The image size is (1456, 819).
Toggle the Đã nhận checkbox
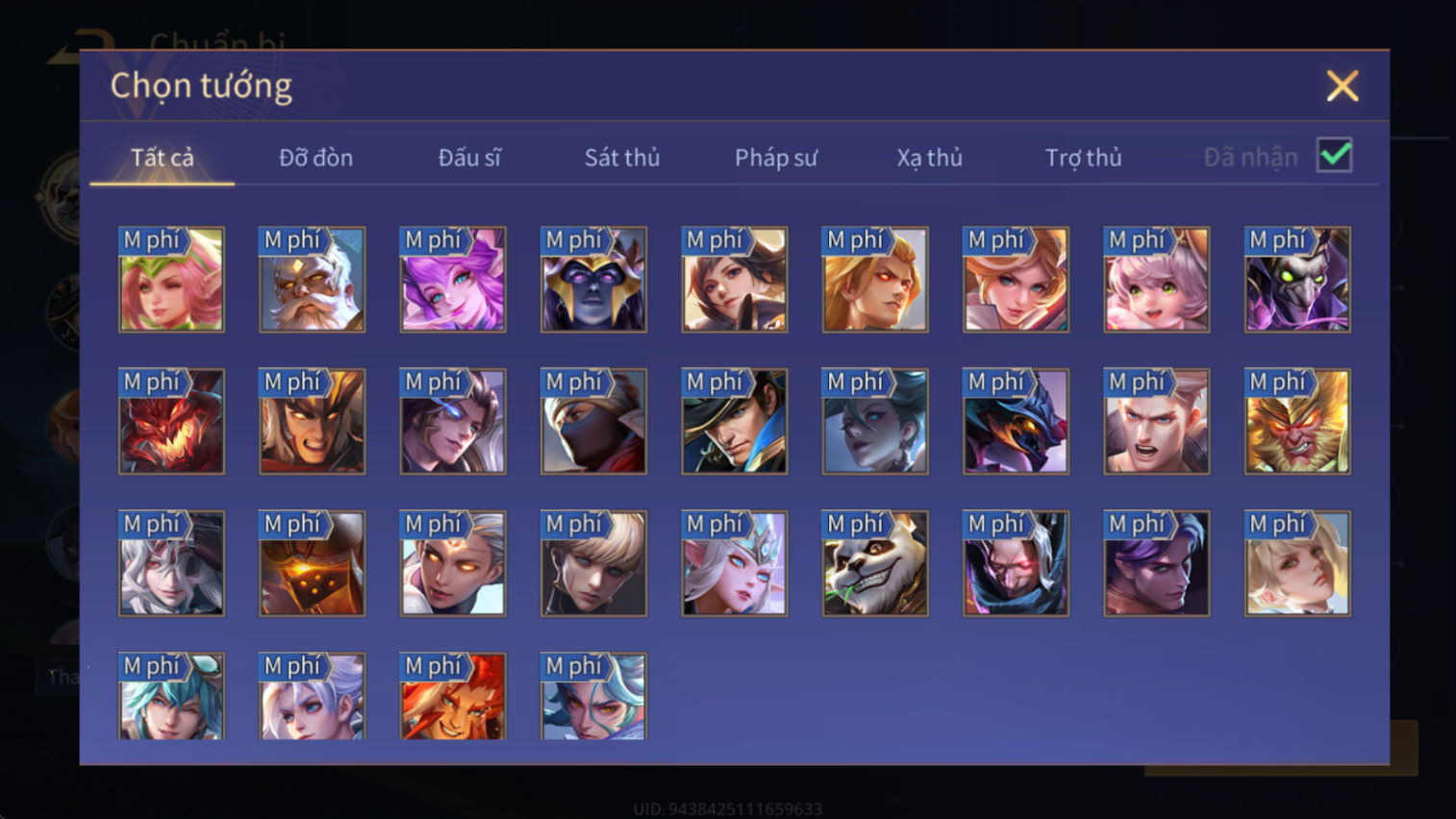pos(1335,156)
